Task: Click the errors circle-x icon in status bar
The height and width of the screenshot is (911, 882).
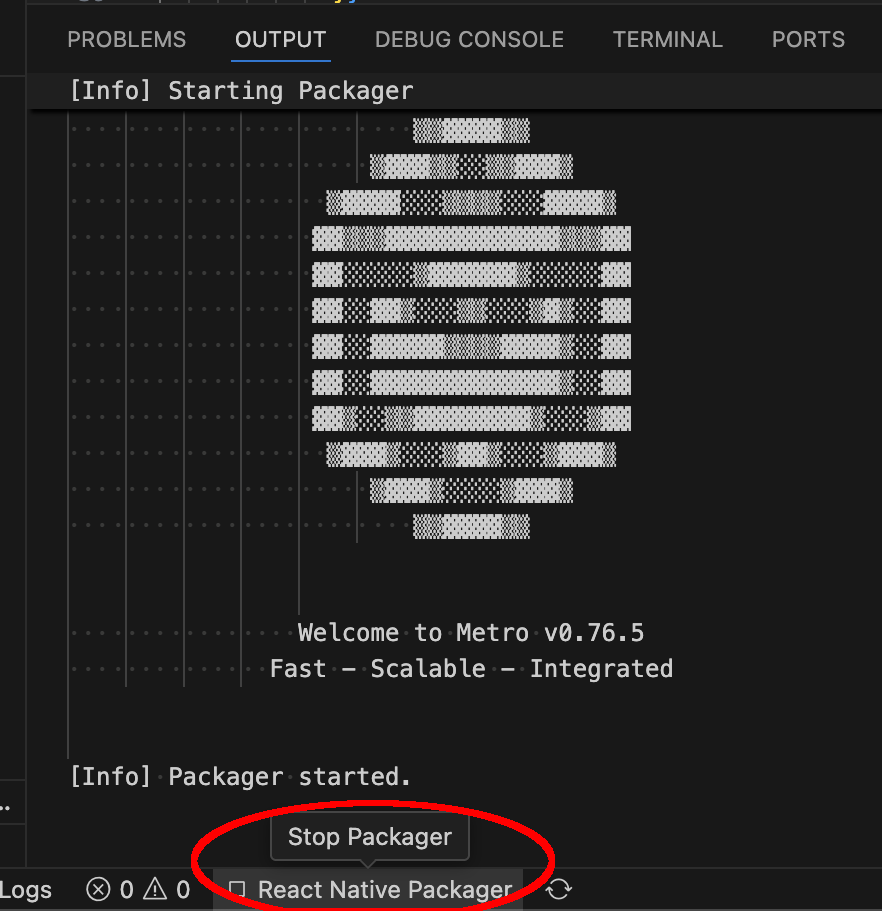Action: [x=97, y=889]
